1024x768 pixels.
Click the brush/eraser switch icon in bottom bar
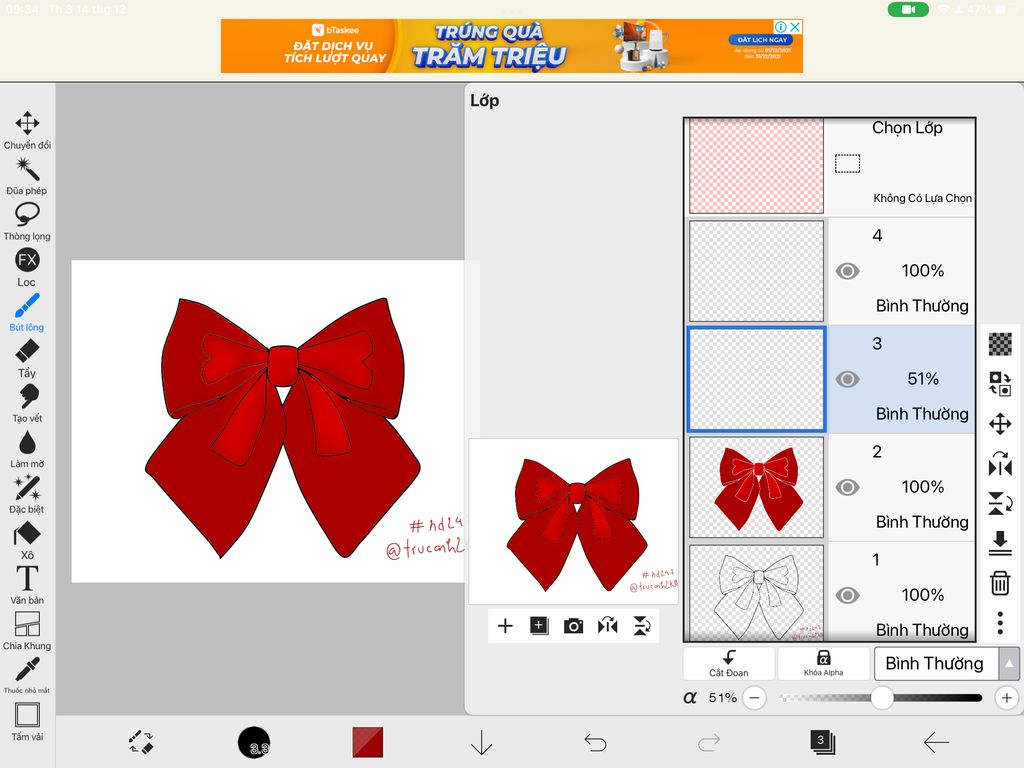point(140,743)
